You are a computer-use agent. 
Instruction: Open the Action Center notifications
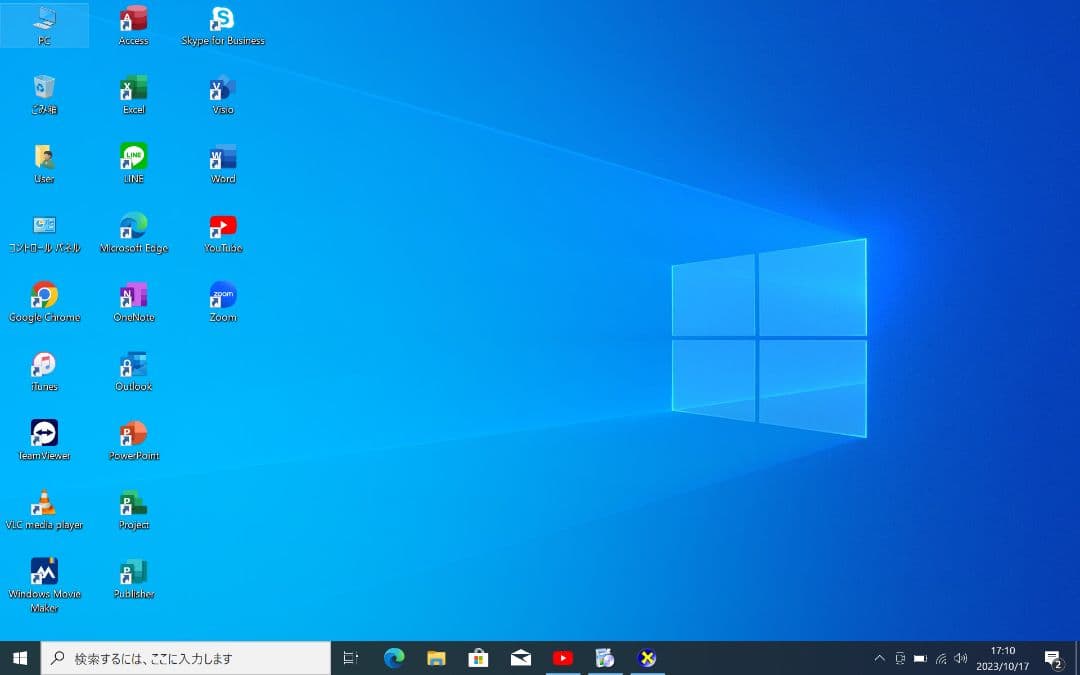[1052, 658]
